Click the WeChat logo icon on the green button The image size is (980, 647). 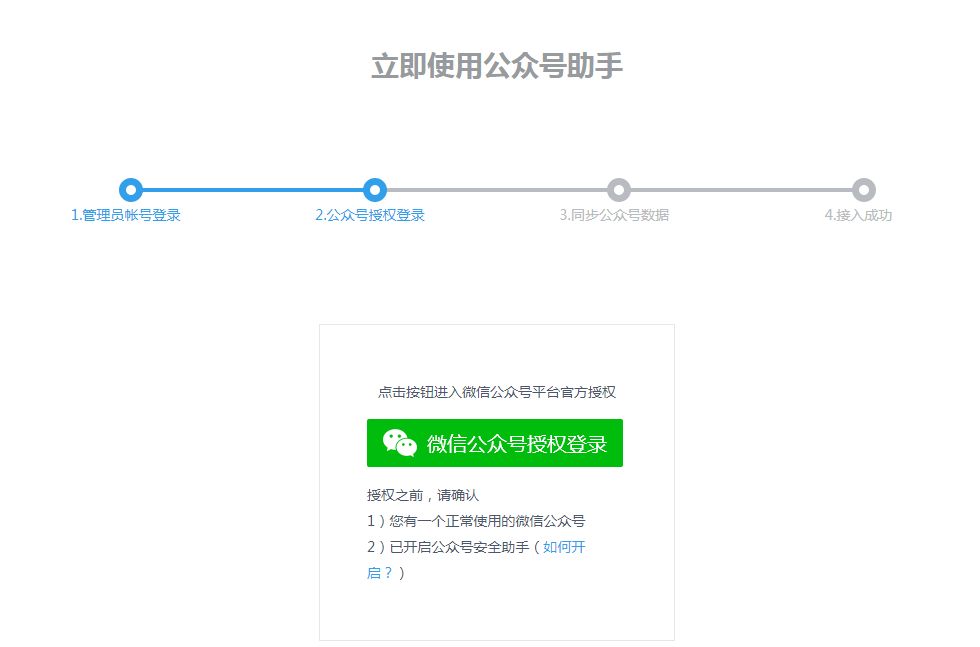[x=400, y=443]
